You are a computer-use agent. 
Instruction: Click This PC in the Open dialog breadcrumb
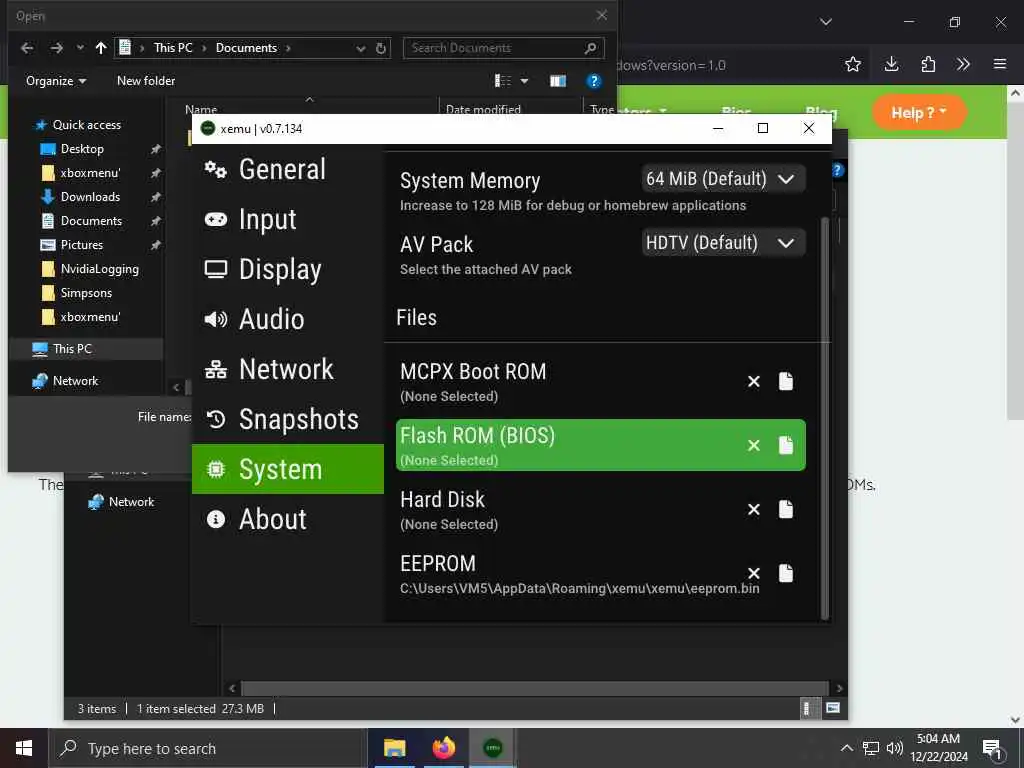click(173, 48)
